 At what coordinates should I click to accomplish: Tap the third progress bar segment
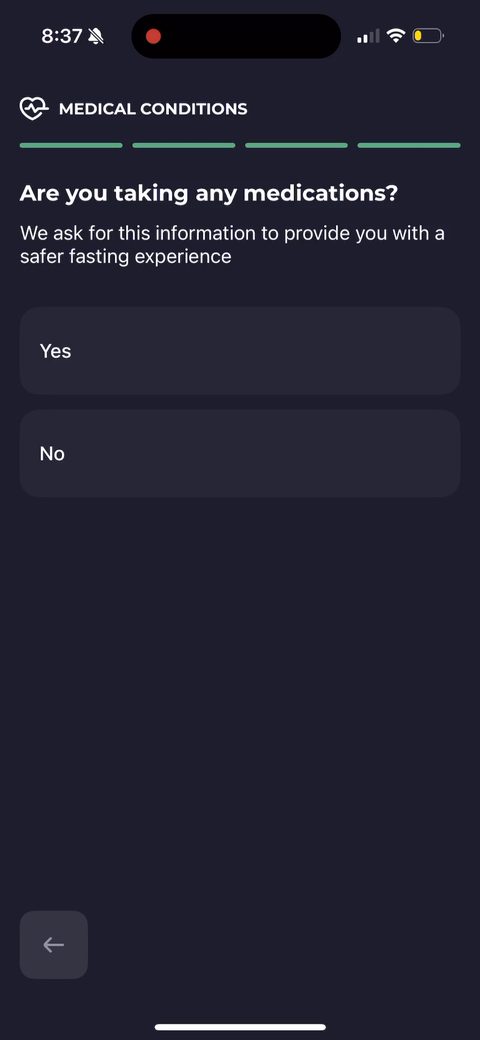coord(296,145)
